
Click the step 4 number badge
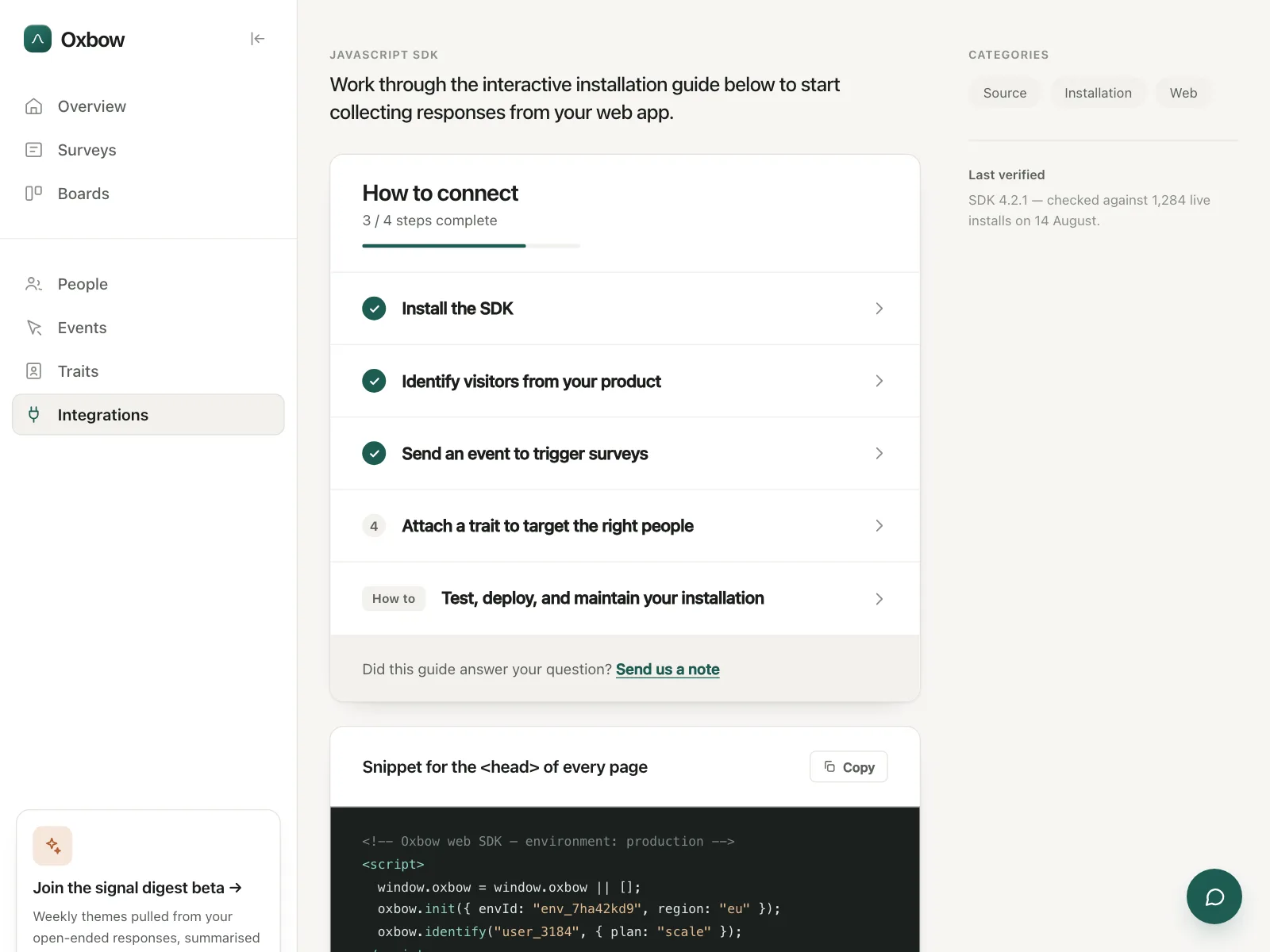click(x=374, y=526)
